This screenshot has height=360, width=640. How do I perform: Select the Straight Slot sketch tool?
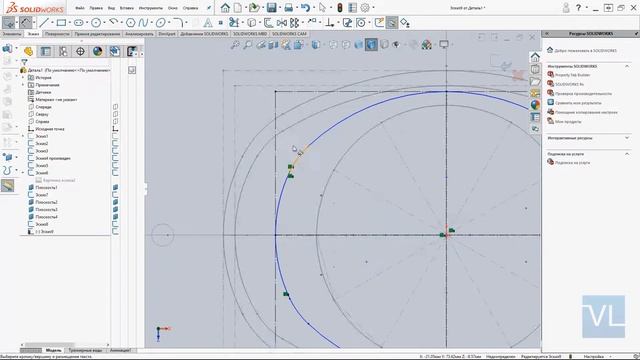(78, 23)
